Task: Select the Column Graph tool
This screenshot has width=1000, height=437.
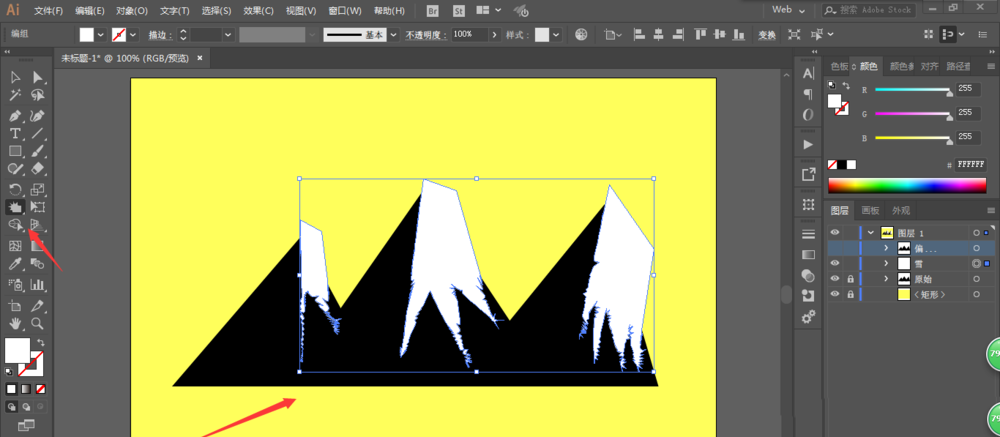Action: [x=38, y=285]
